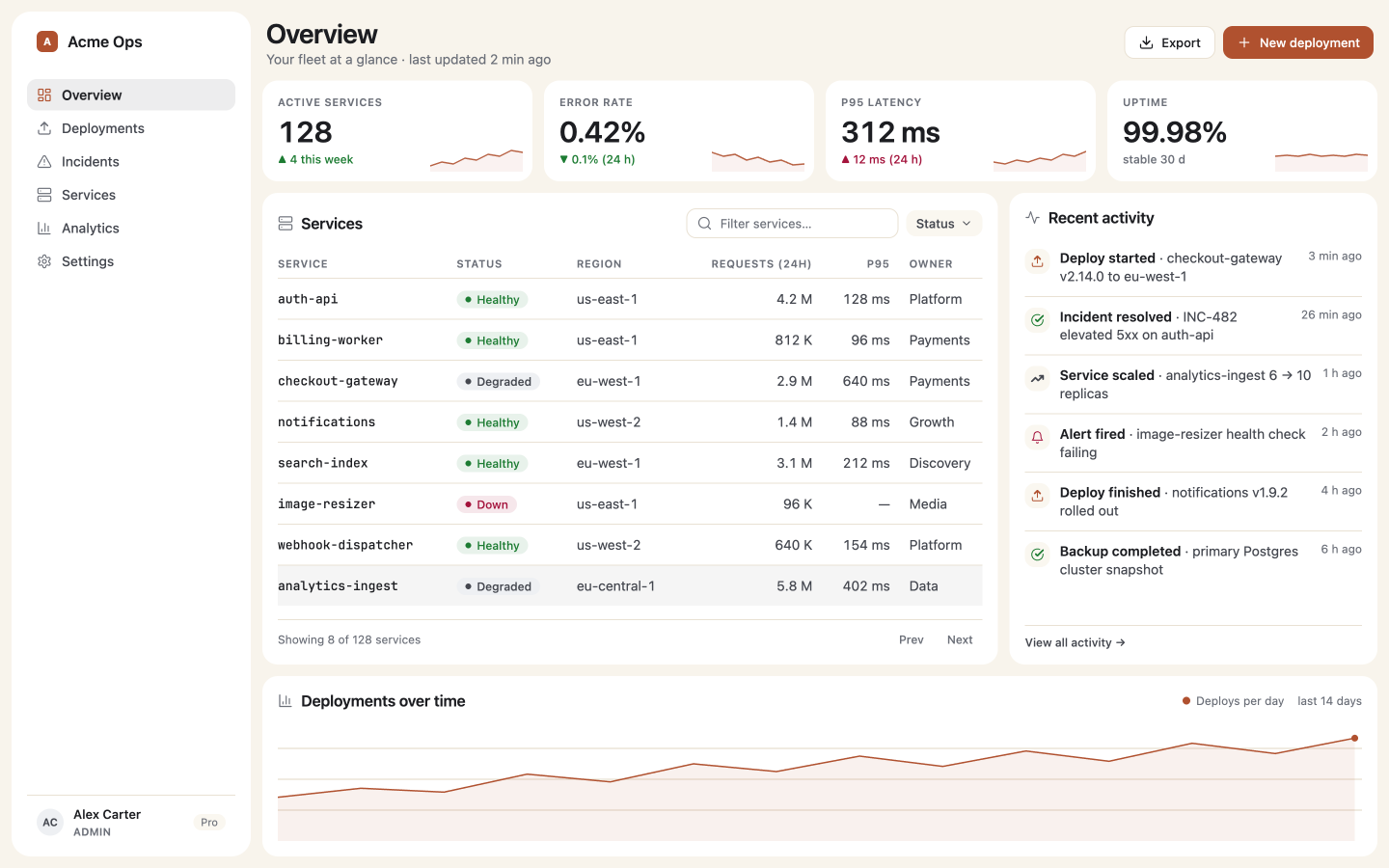Click the Services server icon in sidebar
Image resolution: width=1389 pixels, height=868 pixels.
pyautogui.click(x=44, y=195)
